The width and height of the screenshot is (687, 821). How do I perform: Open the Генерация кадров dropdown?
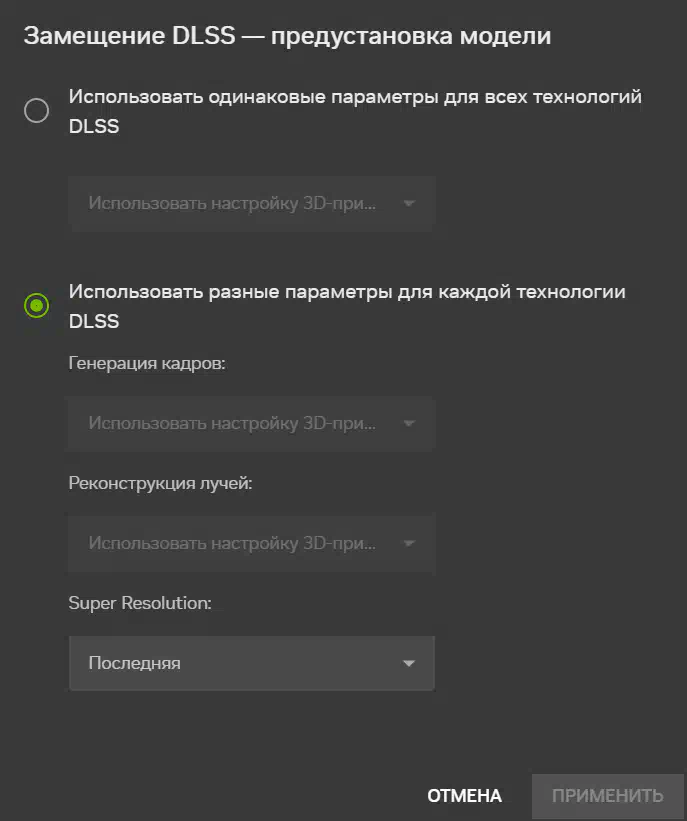pos(252,423)
